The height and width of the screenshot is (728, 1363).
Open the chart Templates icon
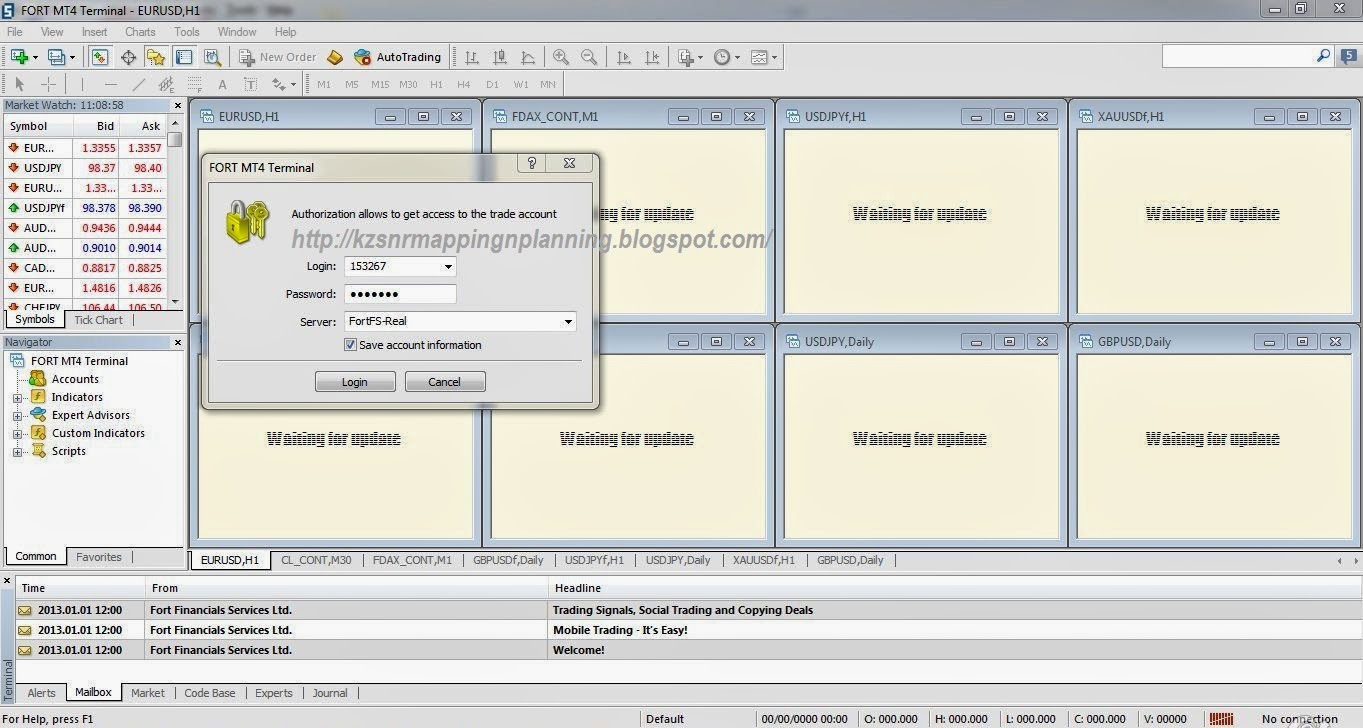(x=759, y=57)
